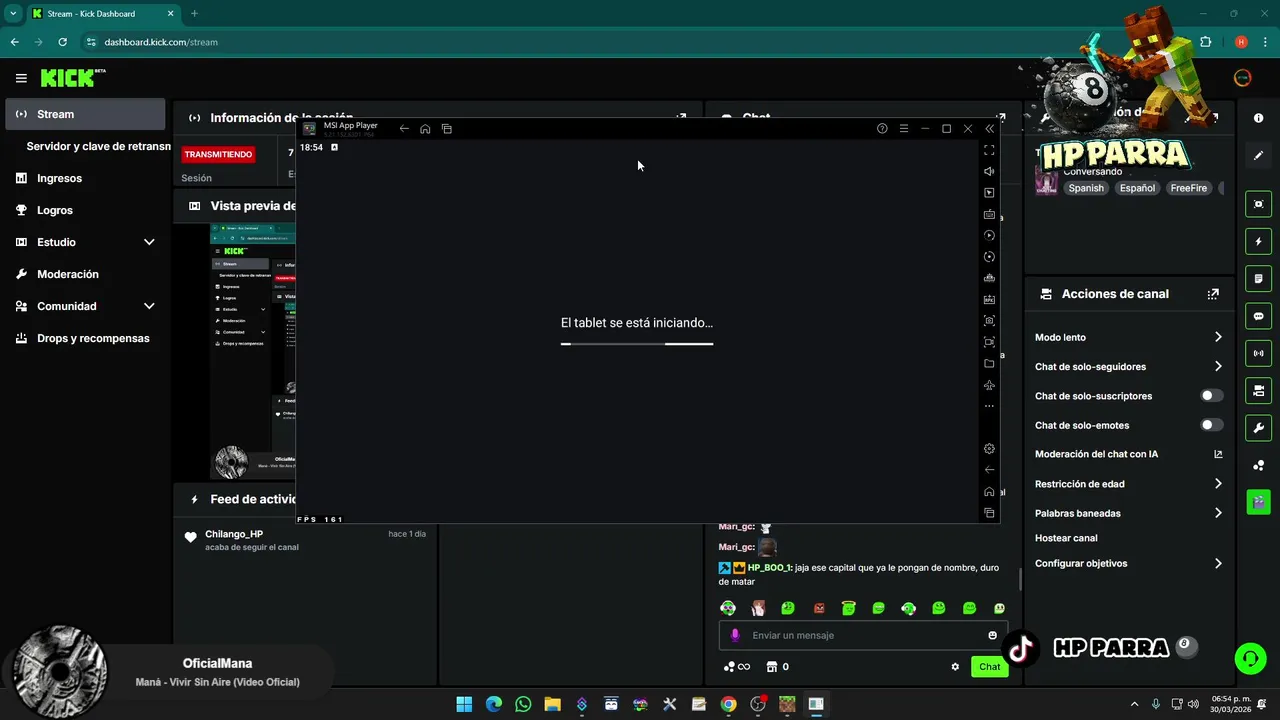Click the Enviar un mensaje field
The image size is (1280, 720).
pyautogui.click(x=863, y=635)
